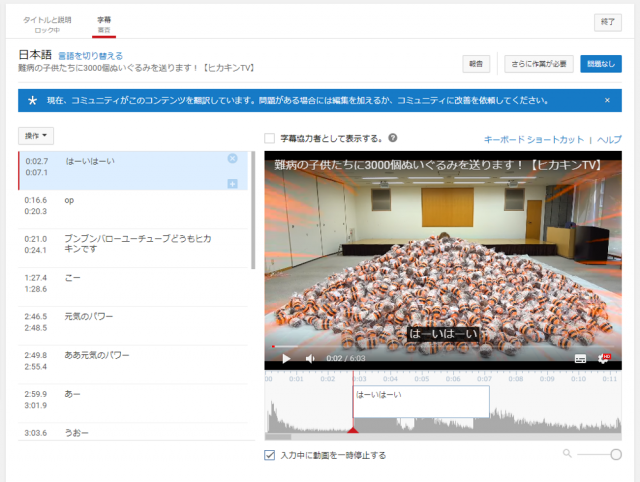The height and width of the screenshot is (482, 640).
Task: Edit the はーいはーい subtitle text in the list
Action: tap(90, 161)
